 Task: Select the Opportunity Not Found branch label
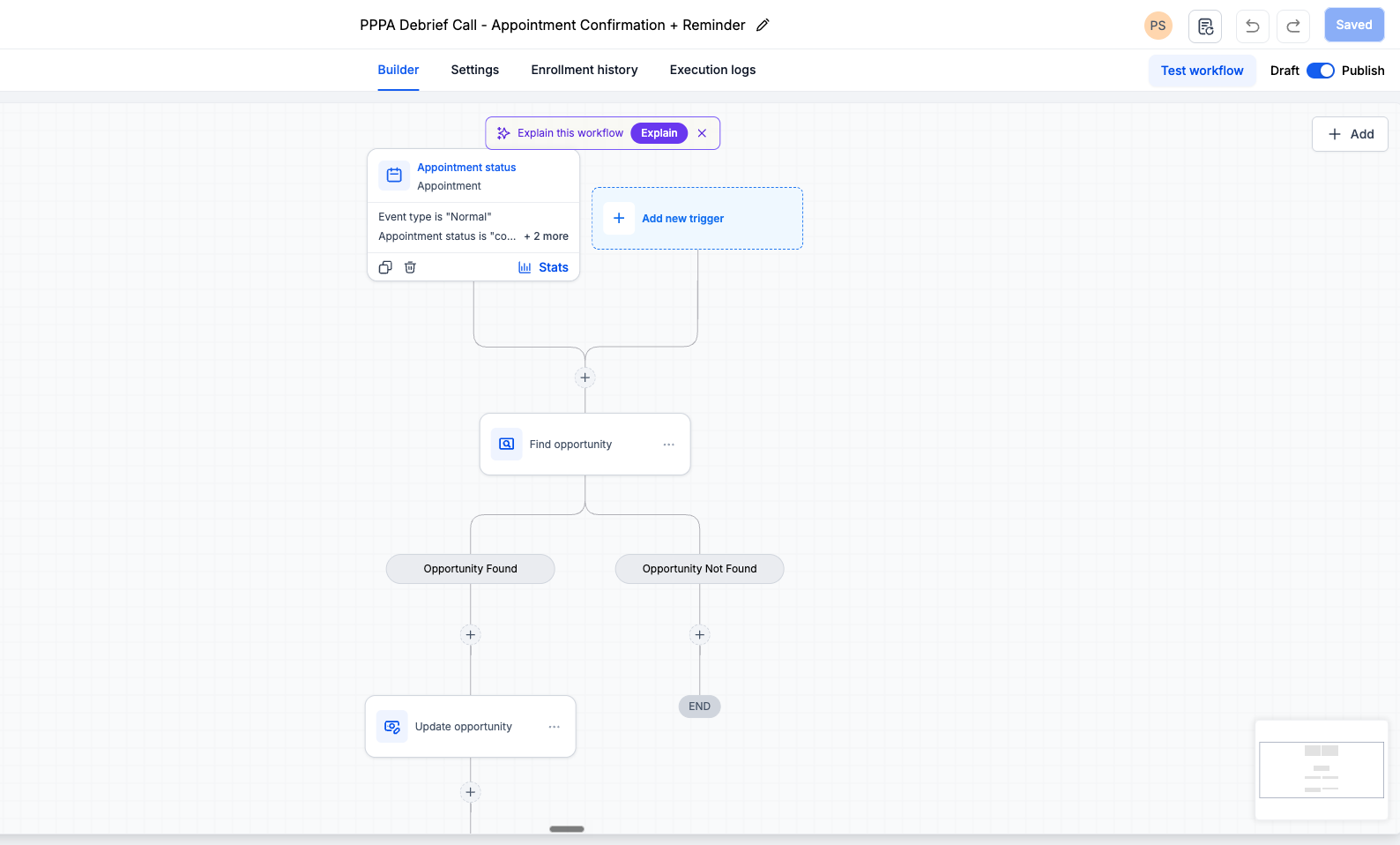point(700,569)
